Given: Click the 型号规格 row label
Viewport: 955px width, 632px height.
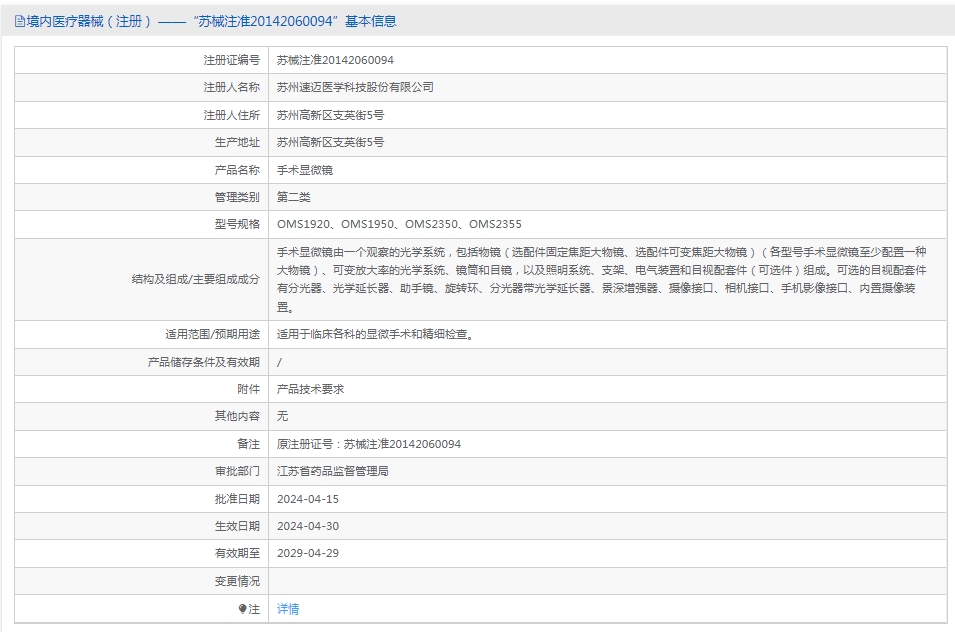Looking at the screenshot, I should click(237, 225).
